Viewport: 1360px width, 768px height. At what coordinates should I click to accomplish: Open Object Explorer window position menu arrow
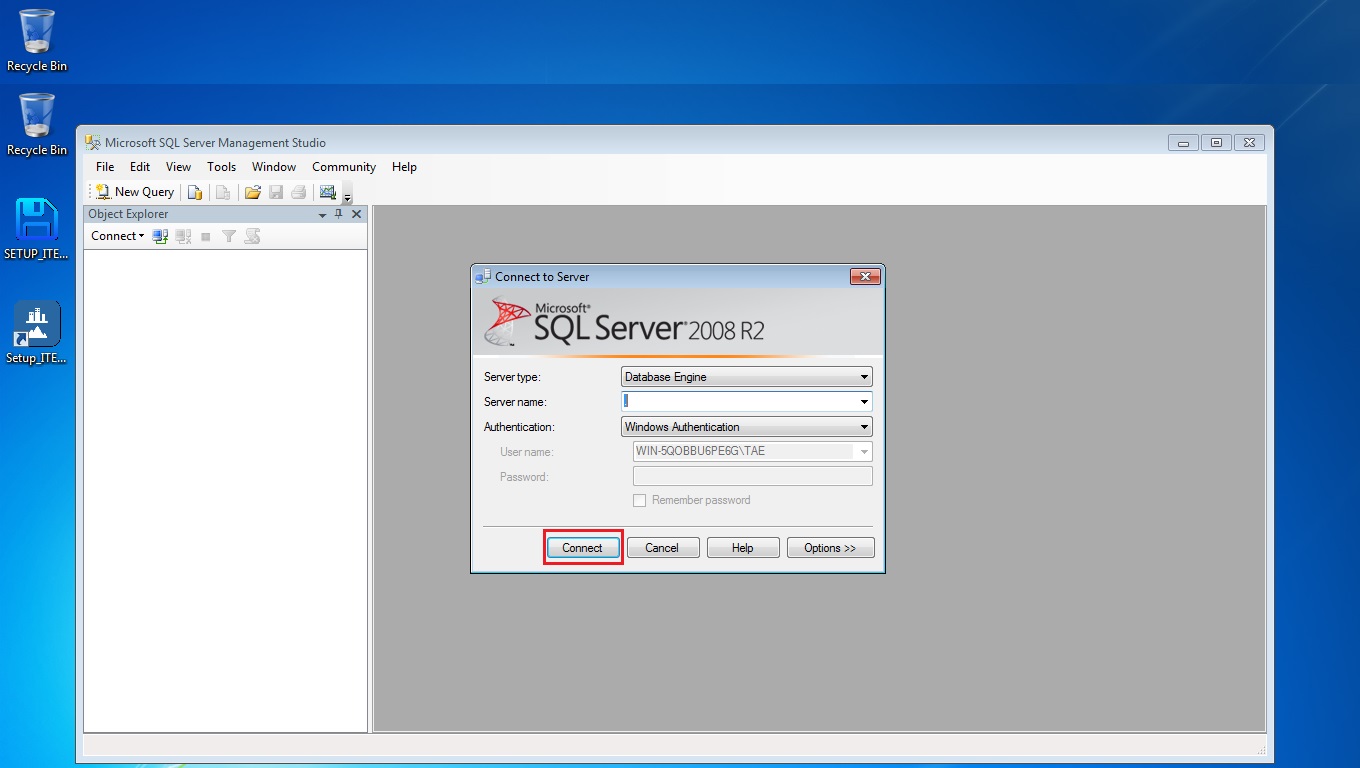click(322, 215)
